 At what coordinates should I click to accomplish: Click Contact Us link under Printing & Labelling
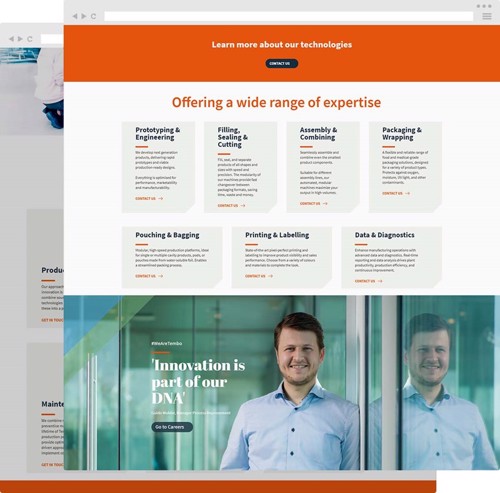click(x=259, y=276)
